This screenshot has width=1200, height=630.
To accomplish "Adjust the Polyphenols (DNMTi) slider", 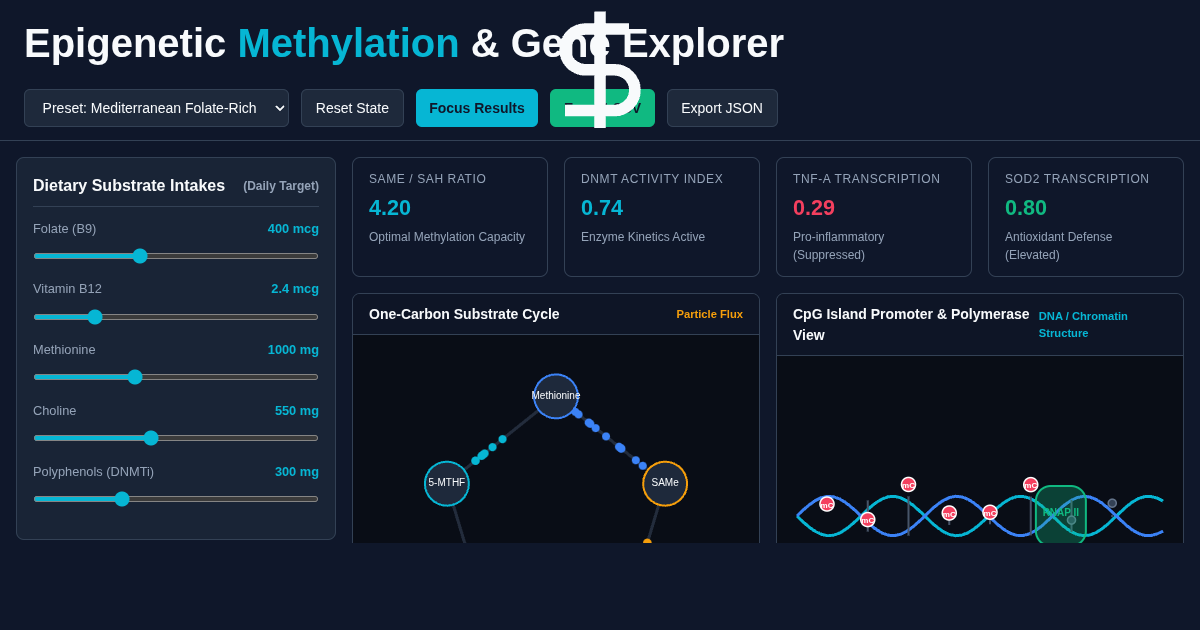I will pos(176,499).
